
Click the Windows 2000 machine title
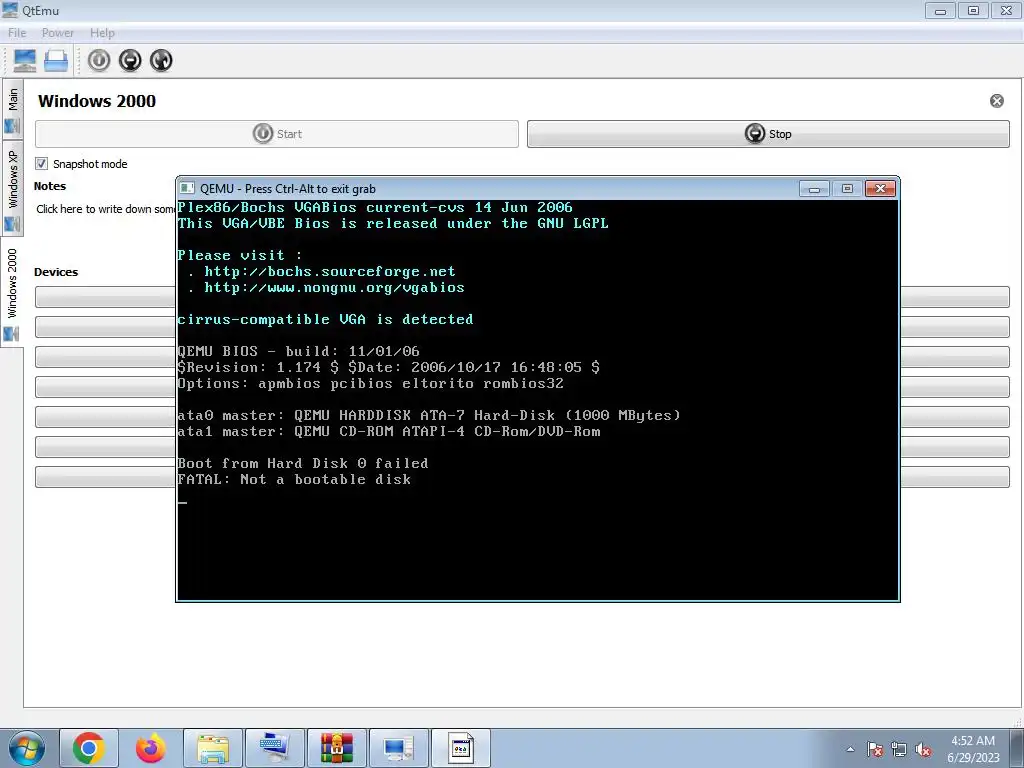click(x=97, y=101)
